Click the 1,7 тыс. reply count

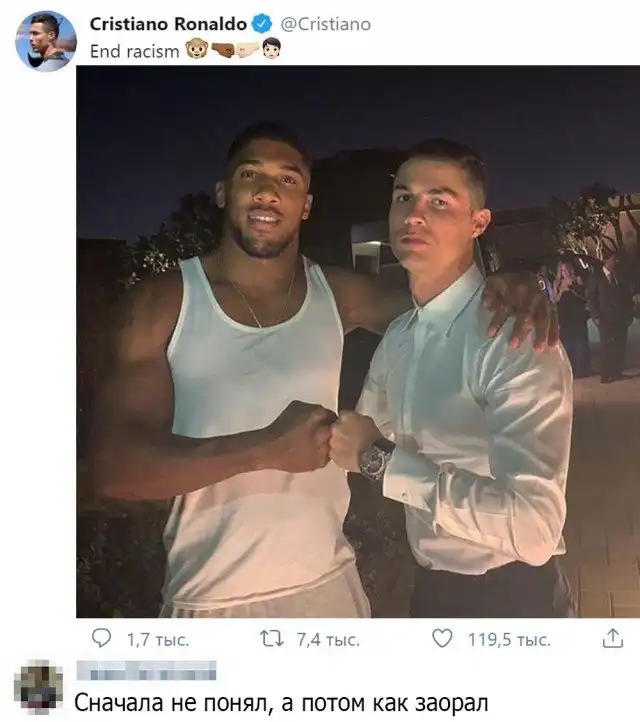[155, 640]
